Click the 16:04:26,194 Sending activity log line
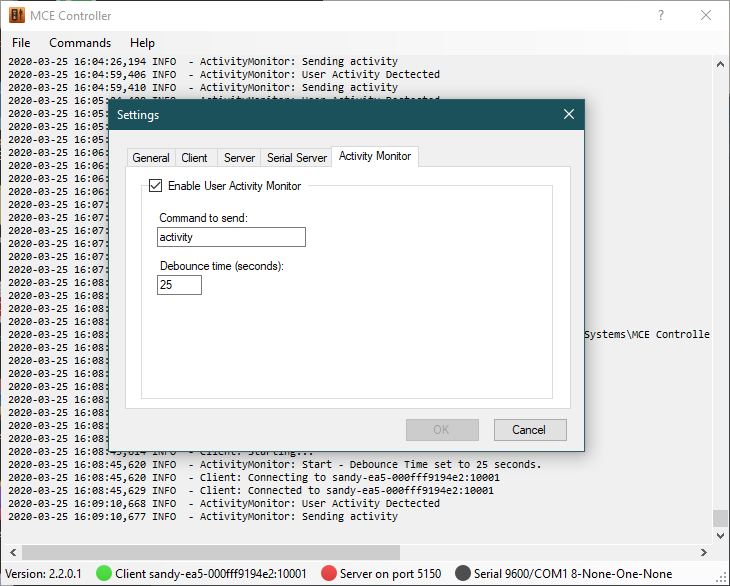Viewport: 730px width, 586px height. tap(203, 61)
